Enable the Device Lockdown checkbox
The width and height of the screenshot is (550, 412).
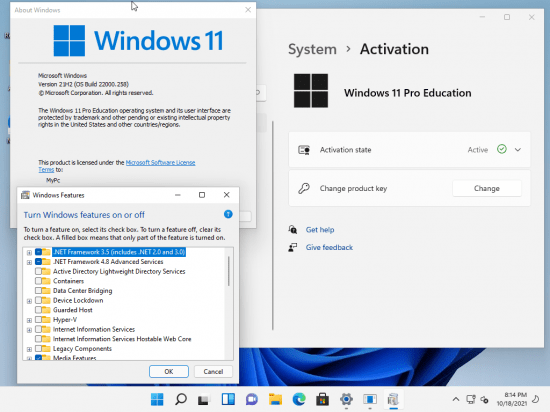pos(38,300)
